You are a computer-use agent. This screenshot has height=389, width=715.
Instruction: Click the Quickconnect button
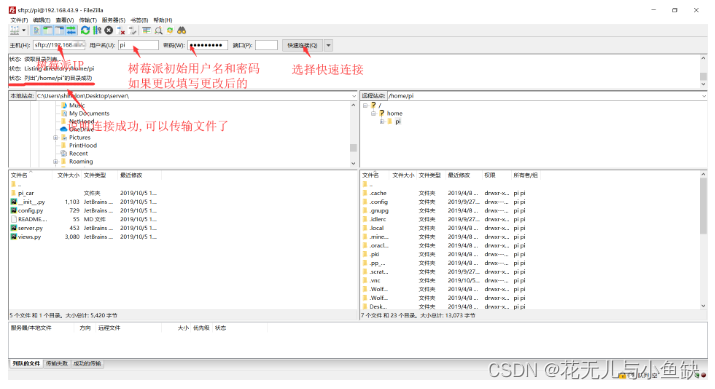[x=302, y=45]
